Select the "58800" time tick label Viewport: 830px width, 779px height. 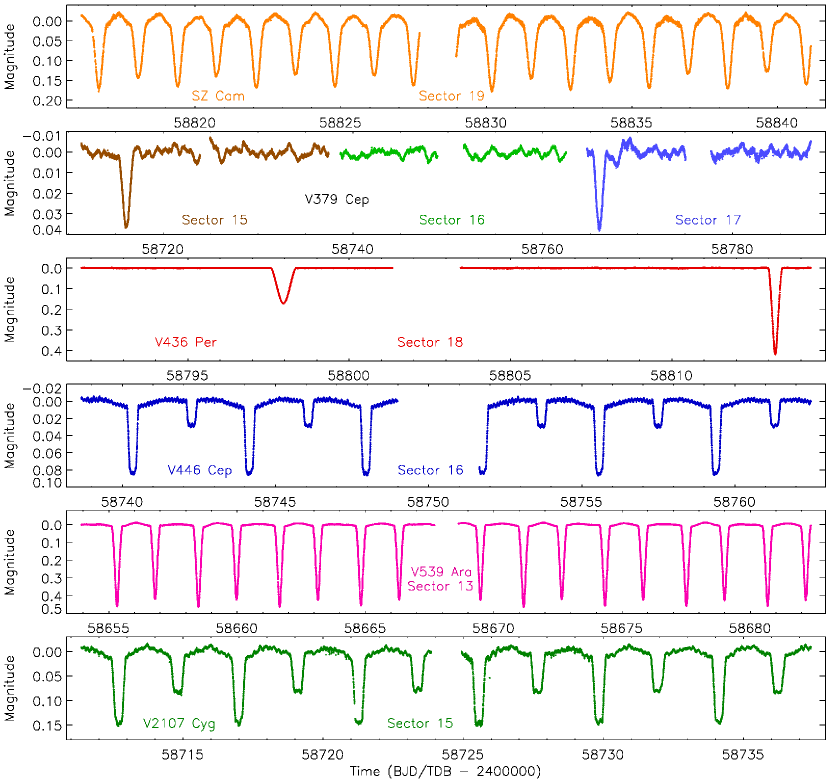[349, 375]
